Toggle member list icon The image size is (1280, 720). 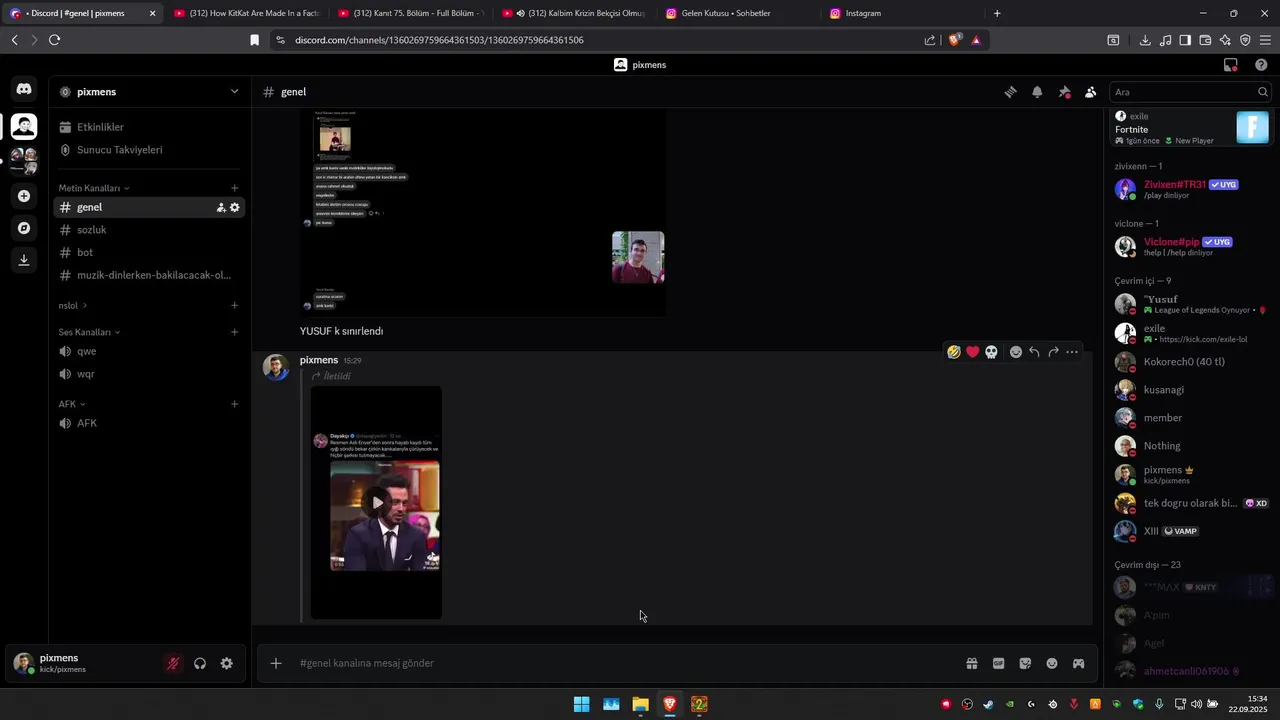[x=1090, y=92]
